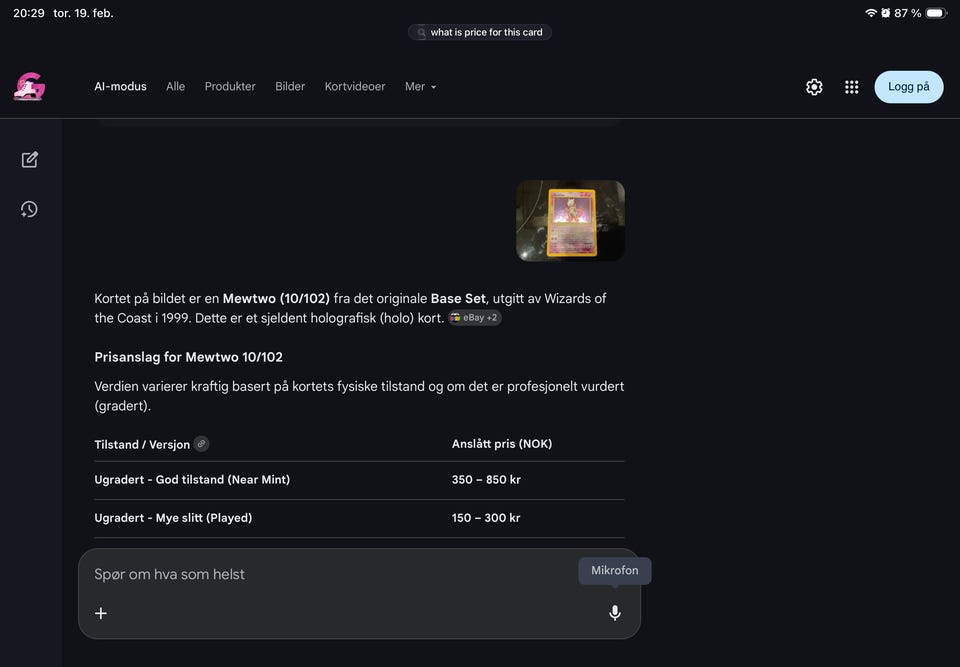Select the '150 – 300 kr' price cell
Screen dimensions: 960x667
pos(486,518)
